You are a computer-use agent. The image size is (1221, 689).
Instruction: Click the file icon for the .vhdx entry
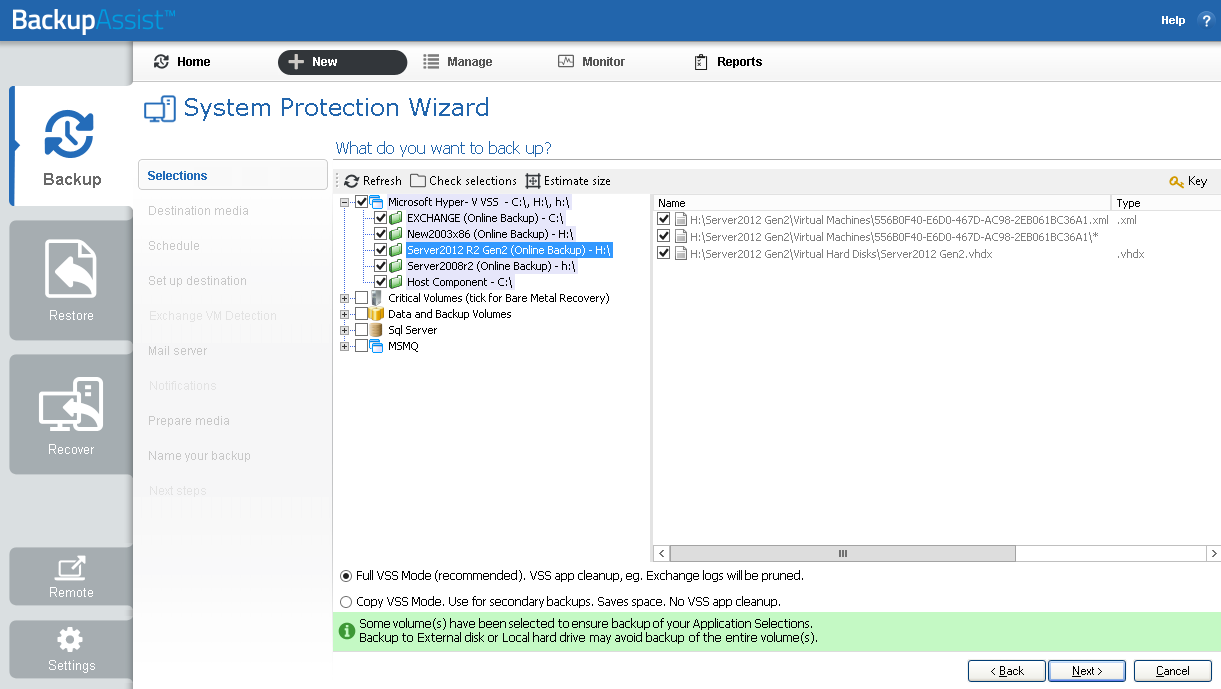[681, 254]
